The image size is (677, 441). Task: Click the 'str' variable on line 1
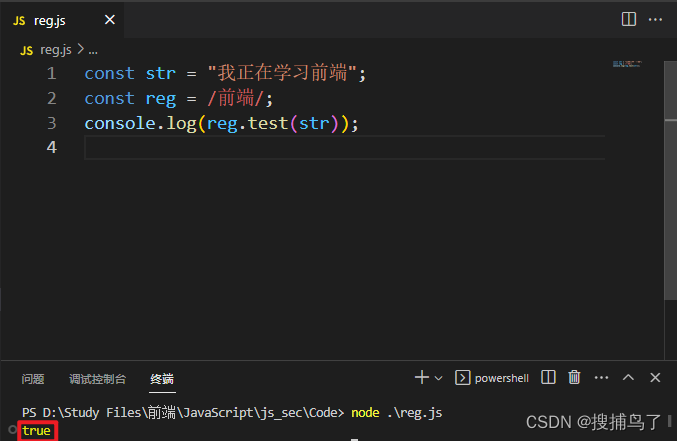click(x=161, y=73)
